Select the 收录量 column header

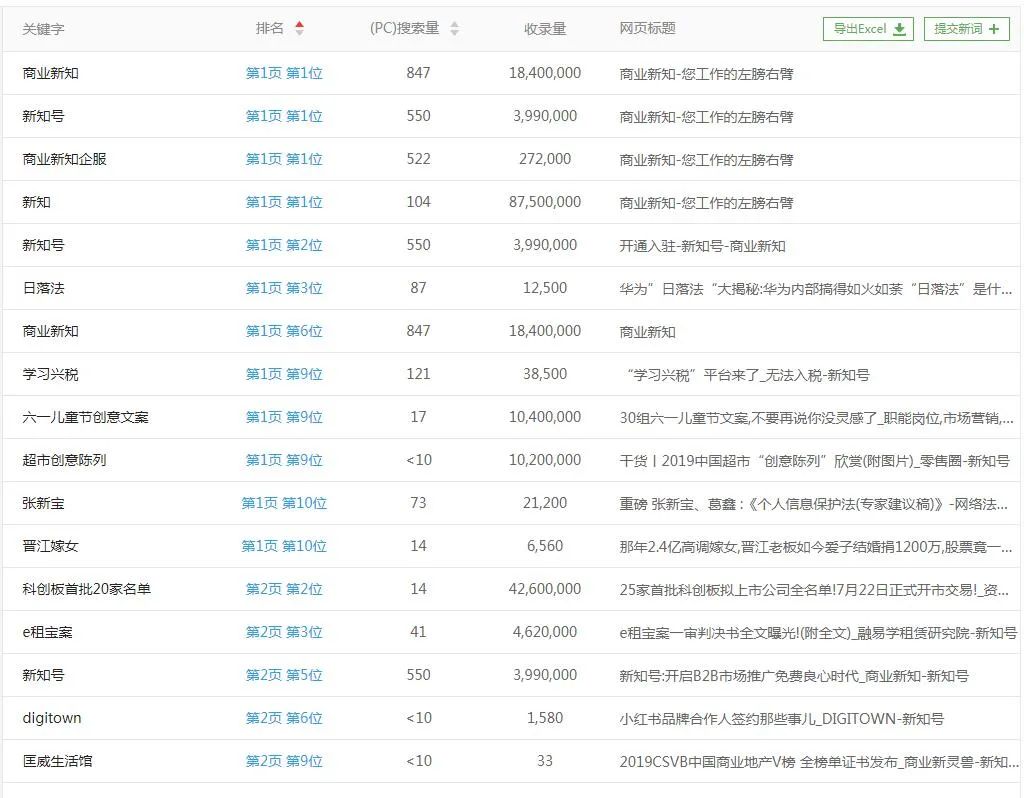tap(545, 29)
